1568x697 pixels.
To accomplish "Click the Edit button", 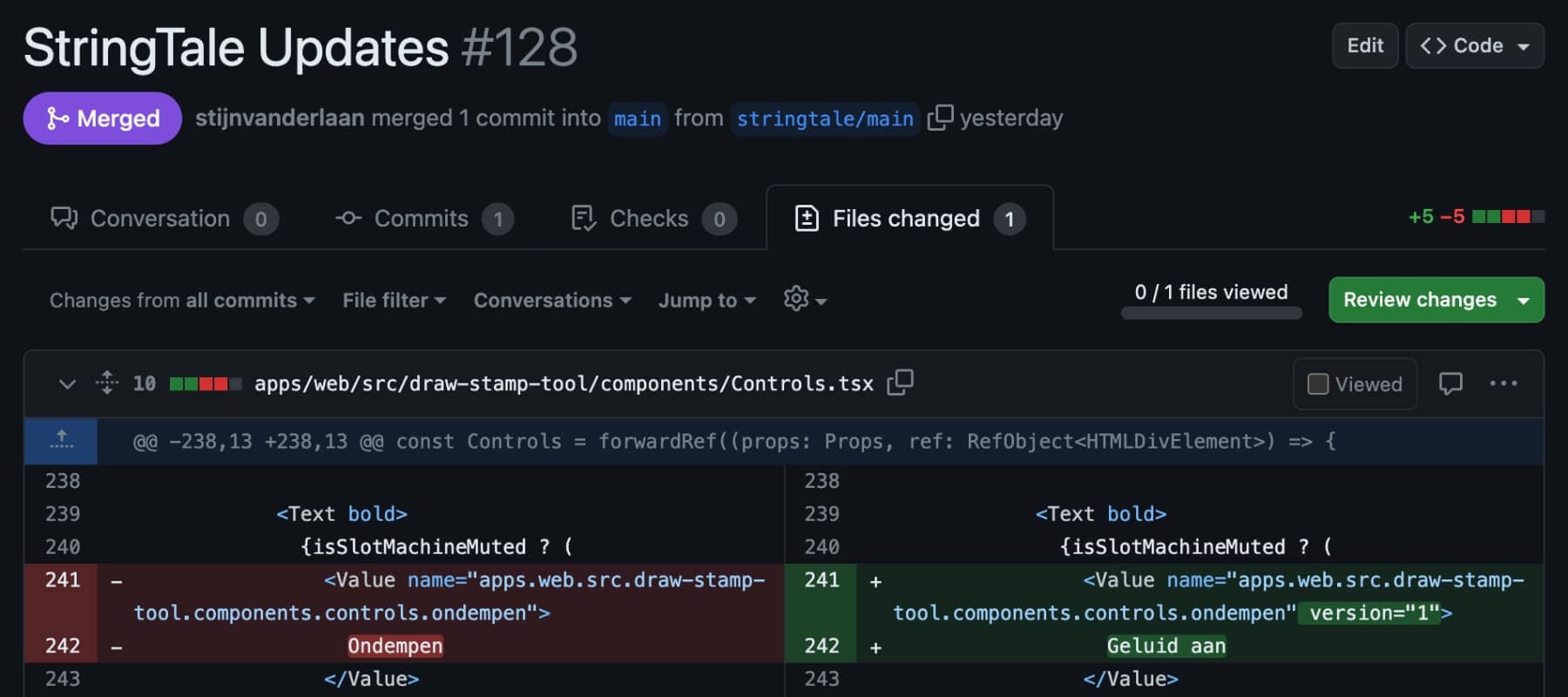I will (x=1364, y=46).
